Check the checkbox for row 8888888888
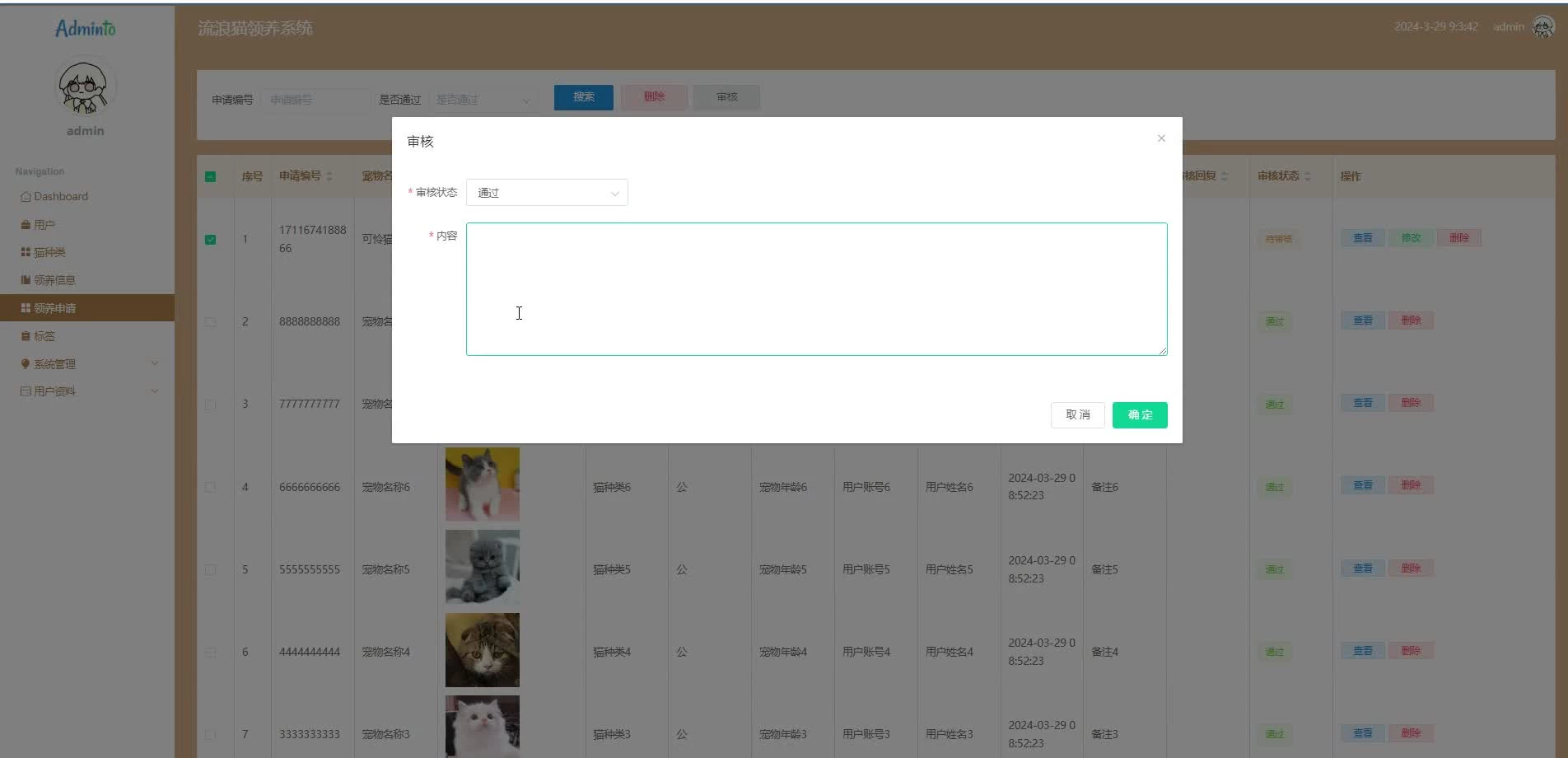The height and width of the screenshot is (758, 1568). click(211, 322)
